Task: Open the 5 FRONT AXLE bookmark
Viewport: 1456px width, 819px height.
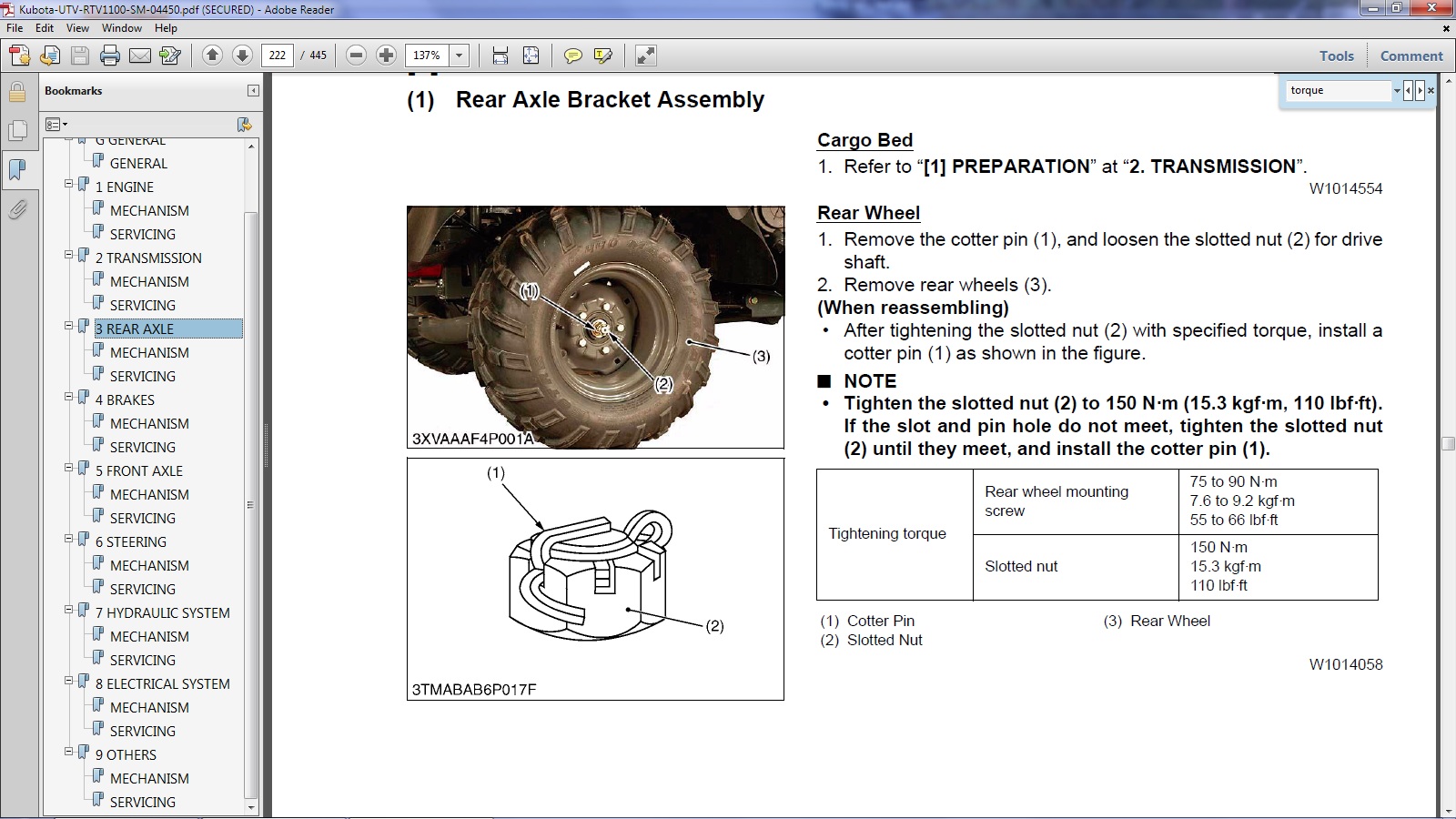Action: (x=139, y=471)
